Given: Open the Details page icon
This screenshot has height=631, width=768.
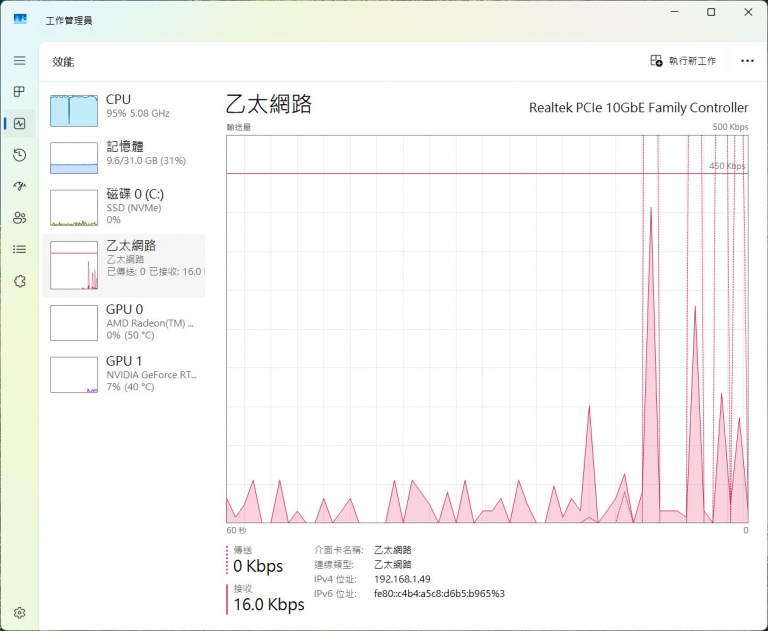Looking at the screenshot, I should pos(19,249).
